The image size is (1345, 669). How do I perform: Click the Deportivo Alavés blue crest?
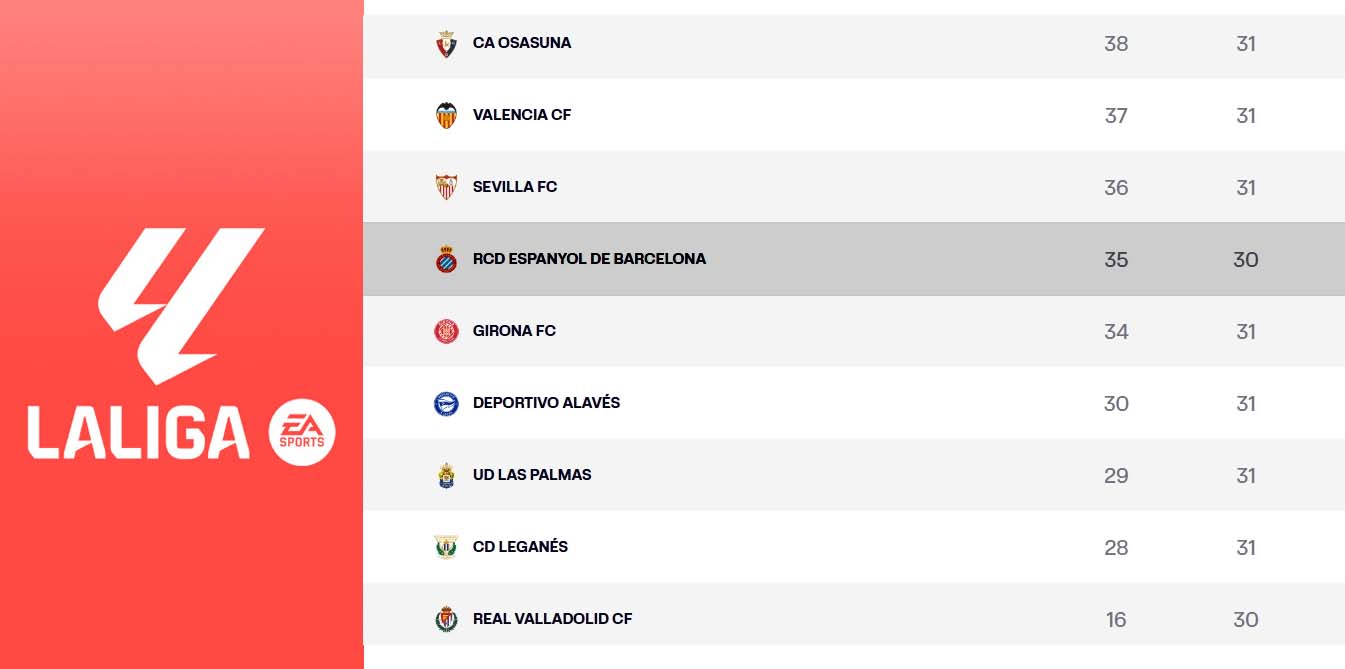(x=446, y=403)
